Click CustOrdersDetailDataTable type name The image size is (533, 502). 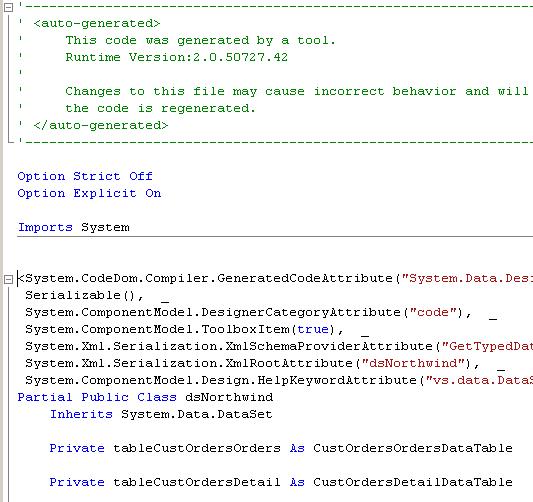(x=413, y=482)
